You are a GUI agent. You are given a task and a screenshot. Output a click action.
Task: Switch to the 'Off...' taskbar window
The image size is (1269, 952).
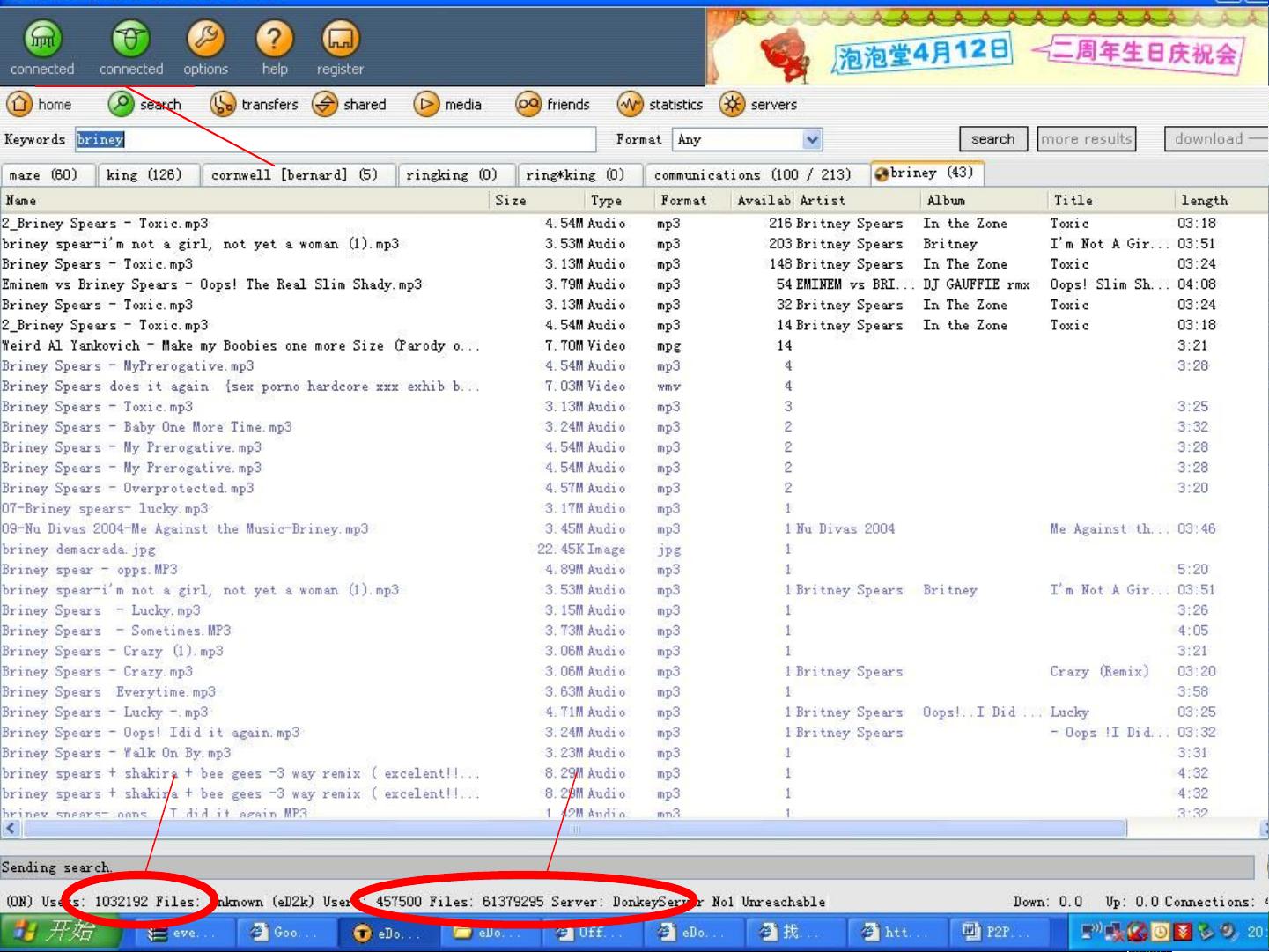(592, 933)
